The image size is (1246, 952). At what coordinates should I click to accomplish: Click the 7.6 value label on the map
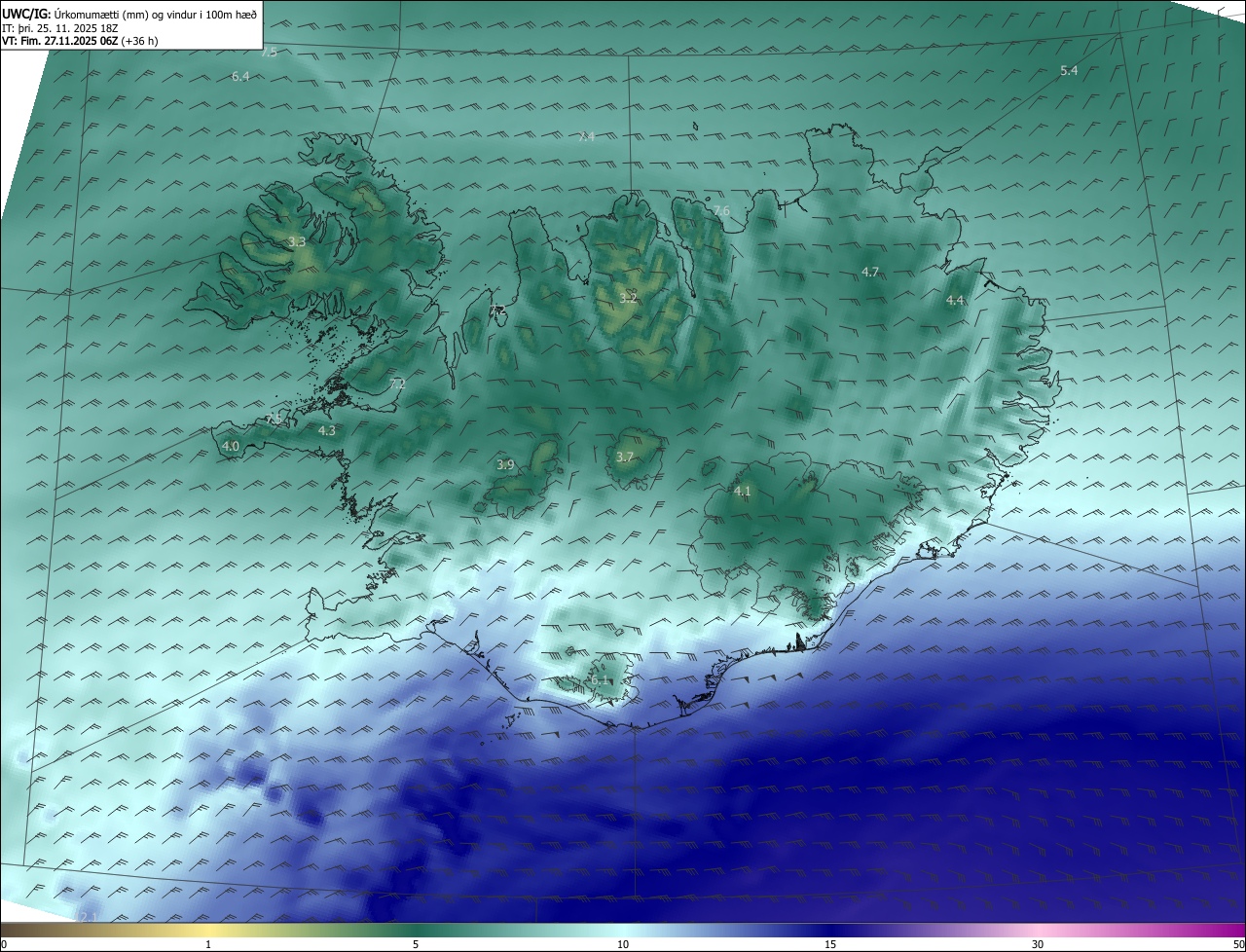[721, 211]
